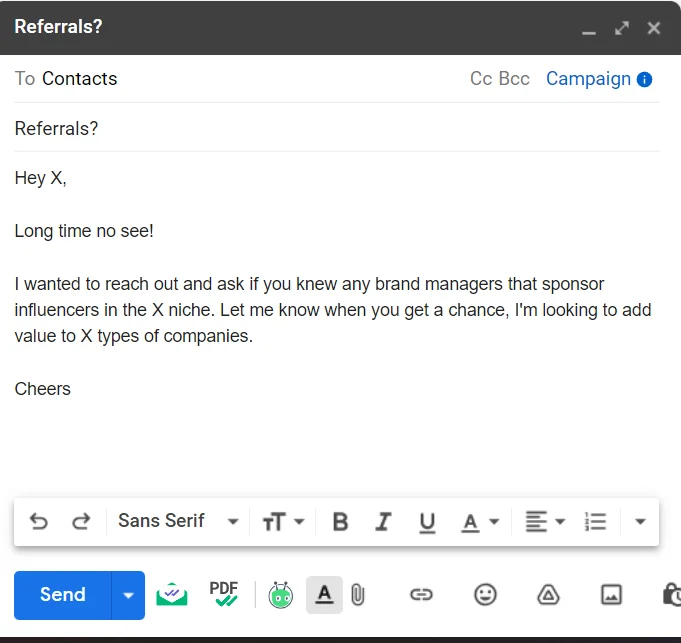Insert files using the Google Drive icon
This screenshot has width=681, height=643.
pyautogui.click(x=547, y=595)
